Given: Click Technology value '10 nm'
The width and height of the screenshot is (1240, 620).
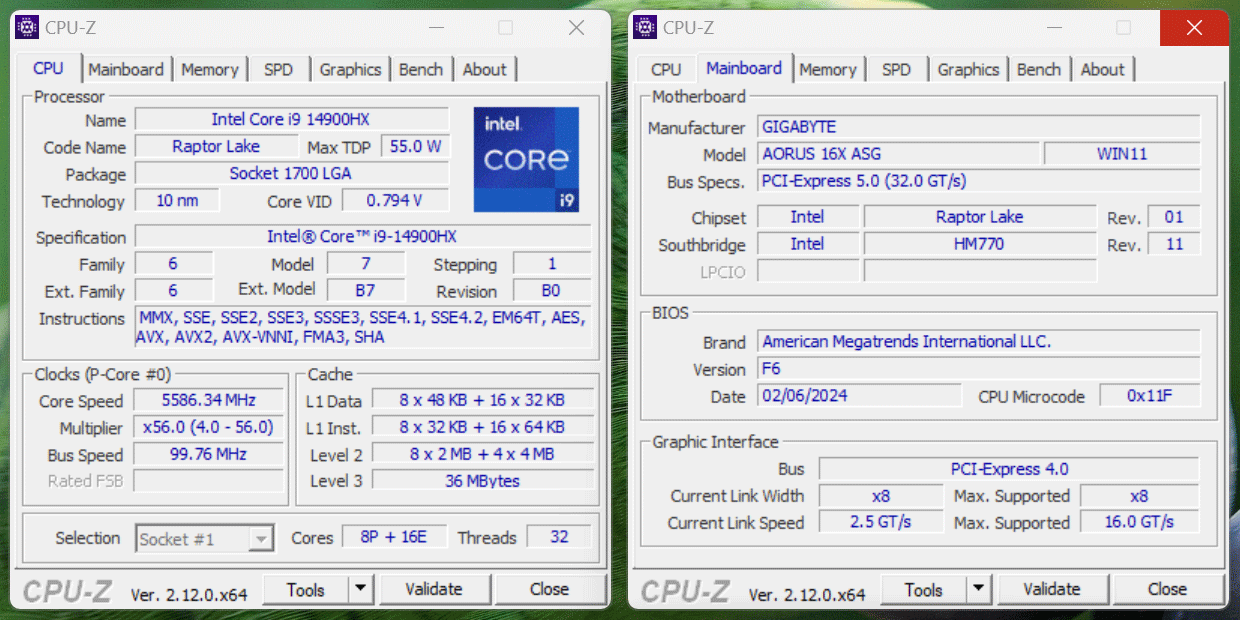Looking at the screenshot, I should (x=177, y=200).
